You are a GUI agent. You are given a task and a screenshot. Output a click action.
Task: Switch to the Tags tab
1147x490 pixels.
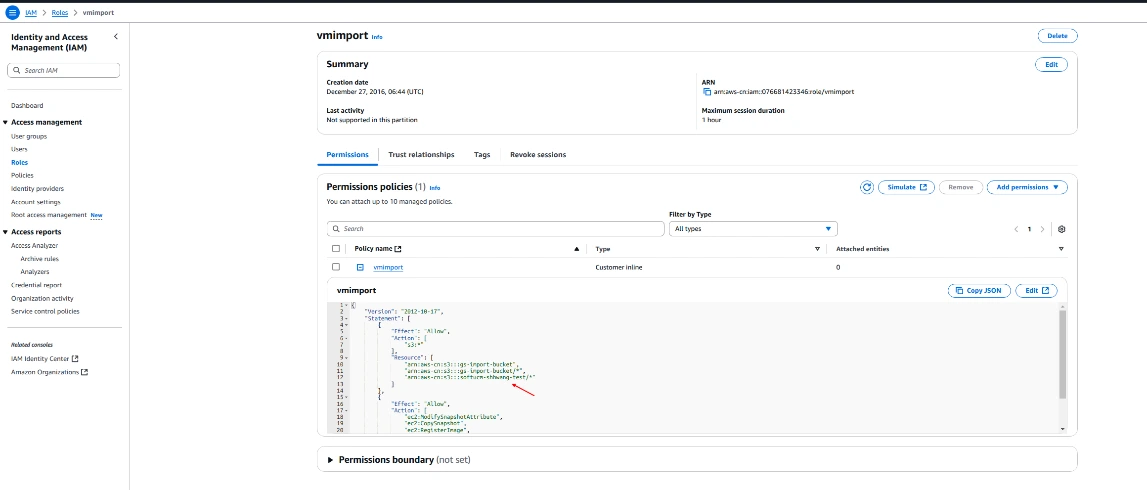(482, 155)
